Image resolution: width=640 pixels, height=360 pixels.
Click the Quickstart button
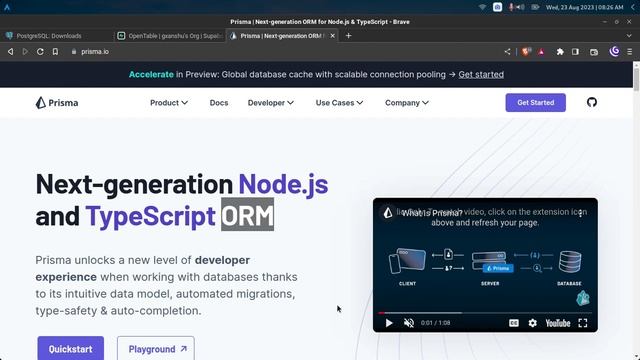[71, 349]
